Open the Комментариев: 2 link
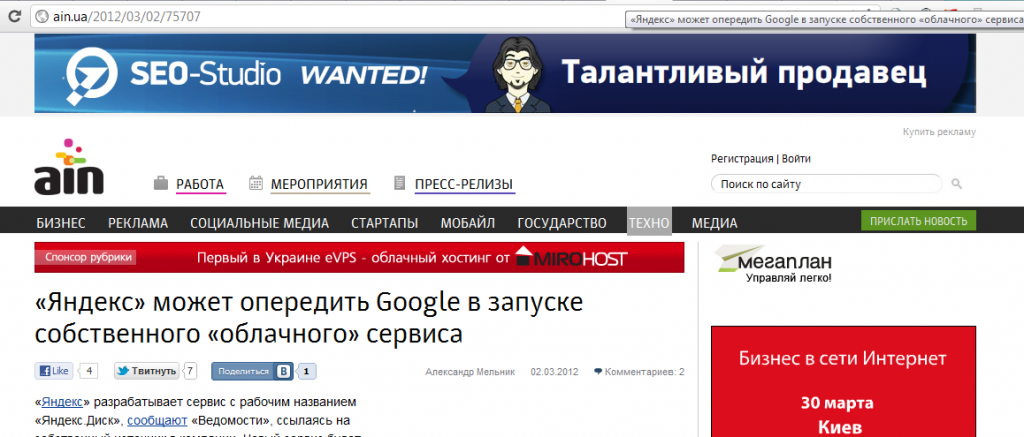The height and width of the screenshot is (437, 1024). point(639,372)
